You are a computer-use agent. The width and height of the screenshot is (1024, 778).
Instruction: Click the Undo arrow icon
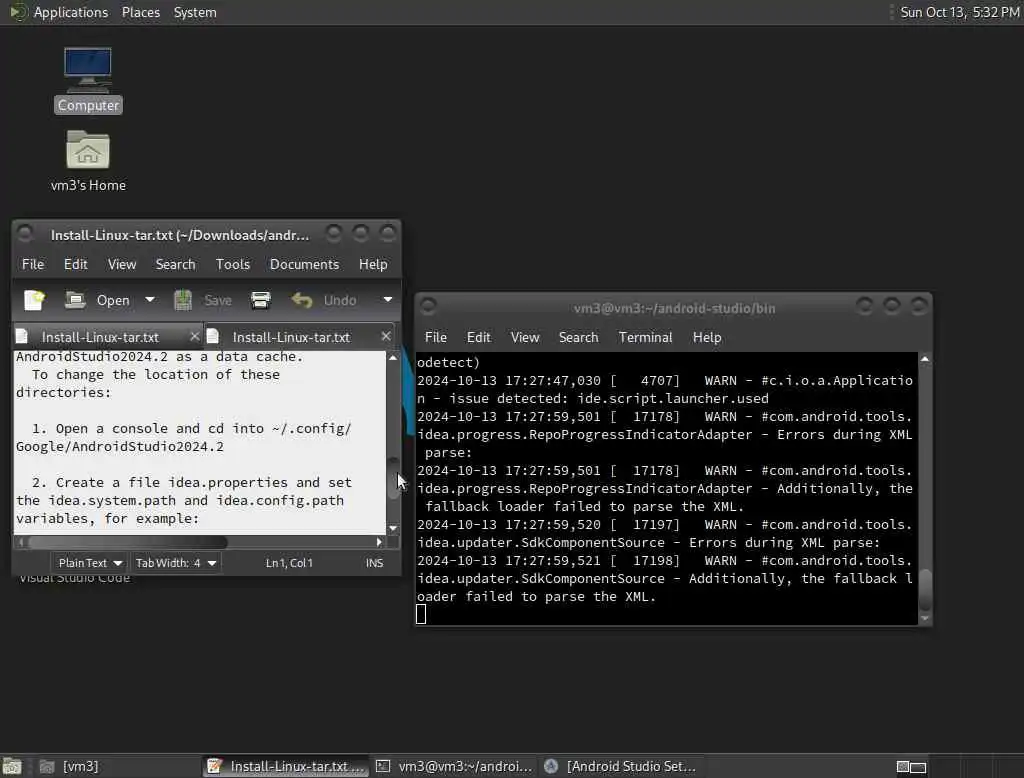point(302,300)
